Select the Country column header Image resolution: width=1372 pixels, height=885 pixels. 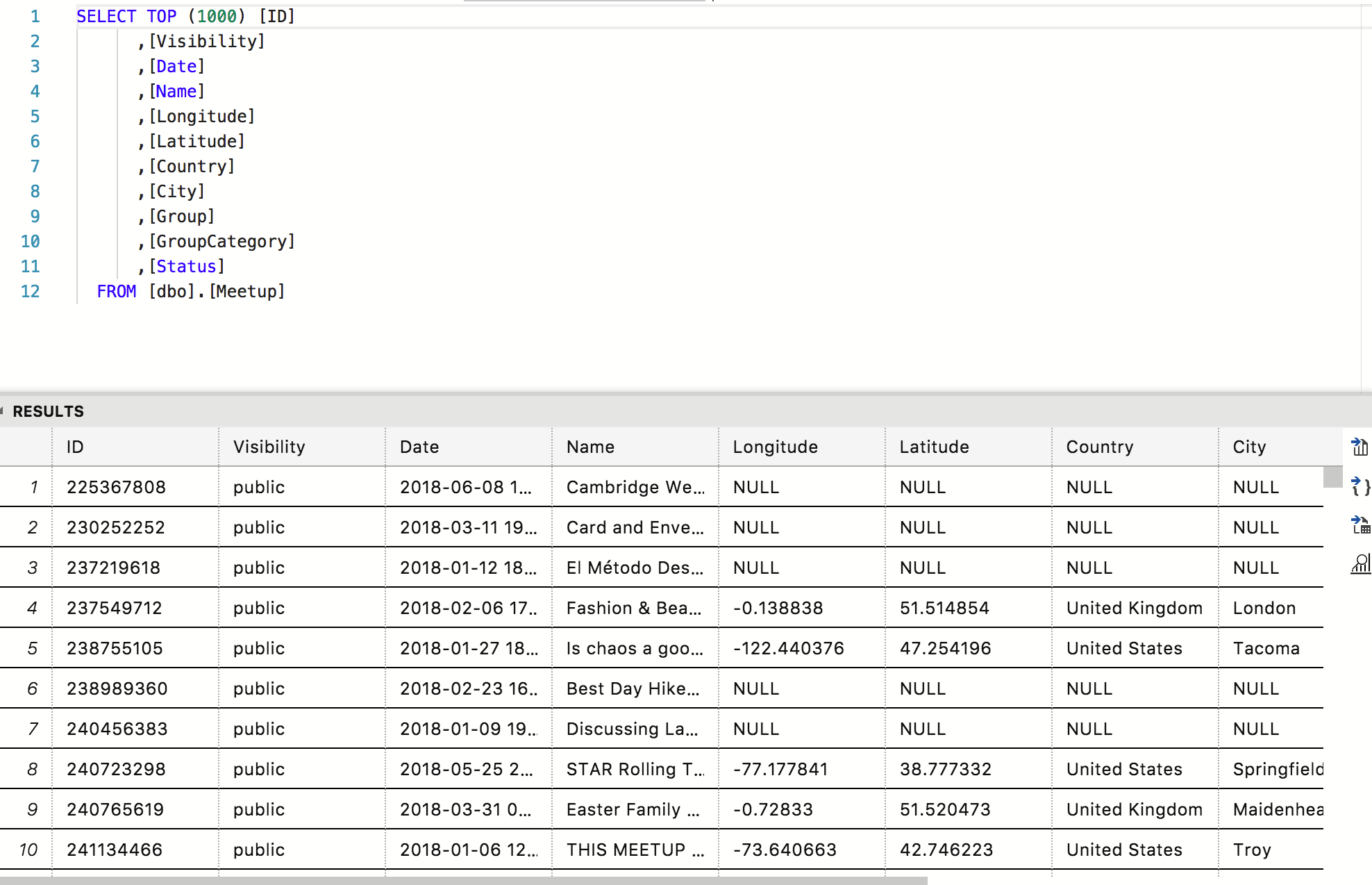1099,447
